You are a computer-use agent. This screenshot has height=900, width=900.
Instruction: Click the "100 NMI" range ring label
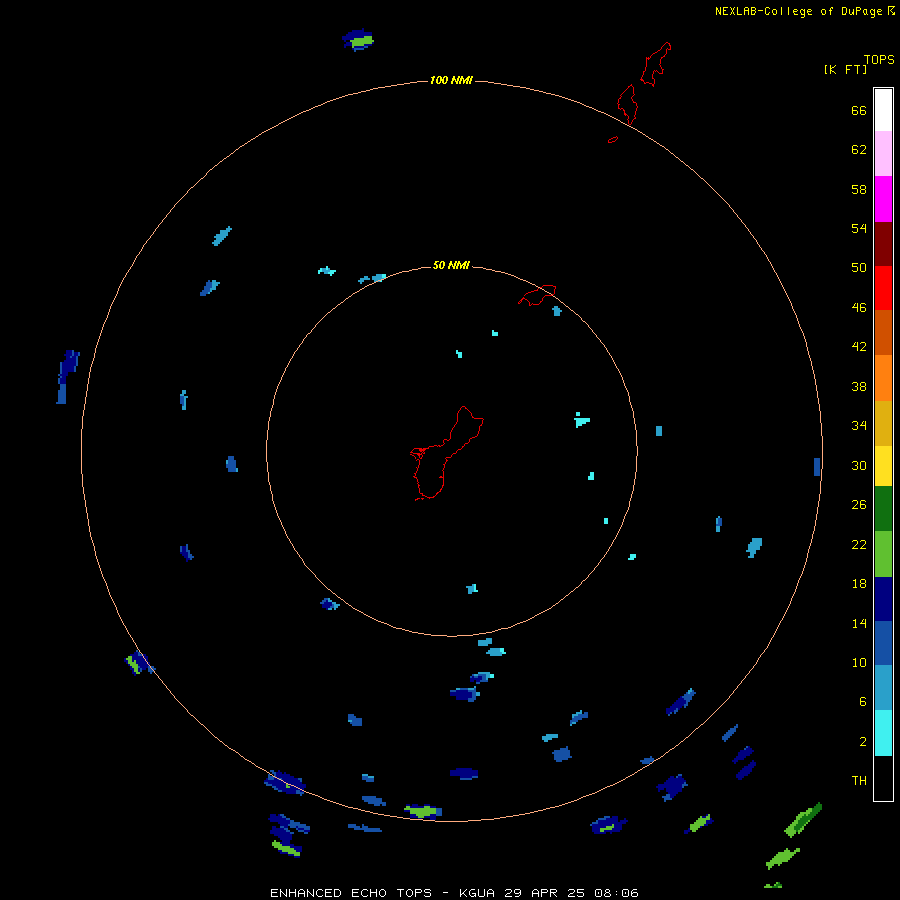tap(451, 80)
